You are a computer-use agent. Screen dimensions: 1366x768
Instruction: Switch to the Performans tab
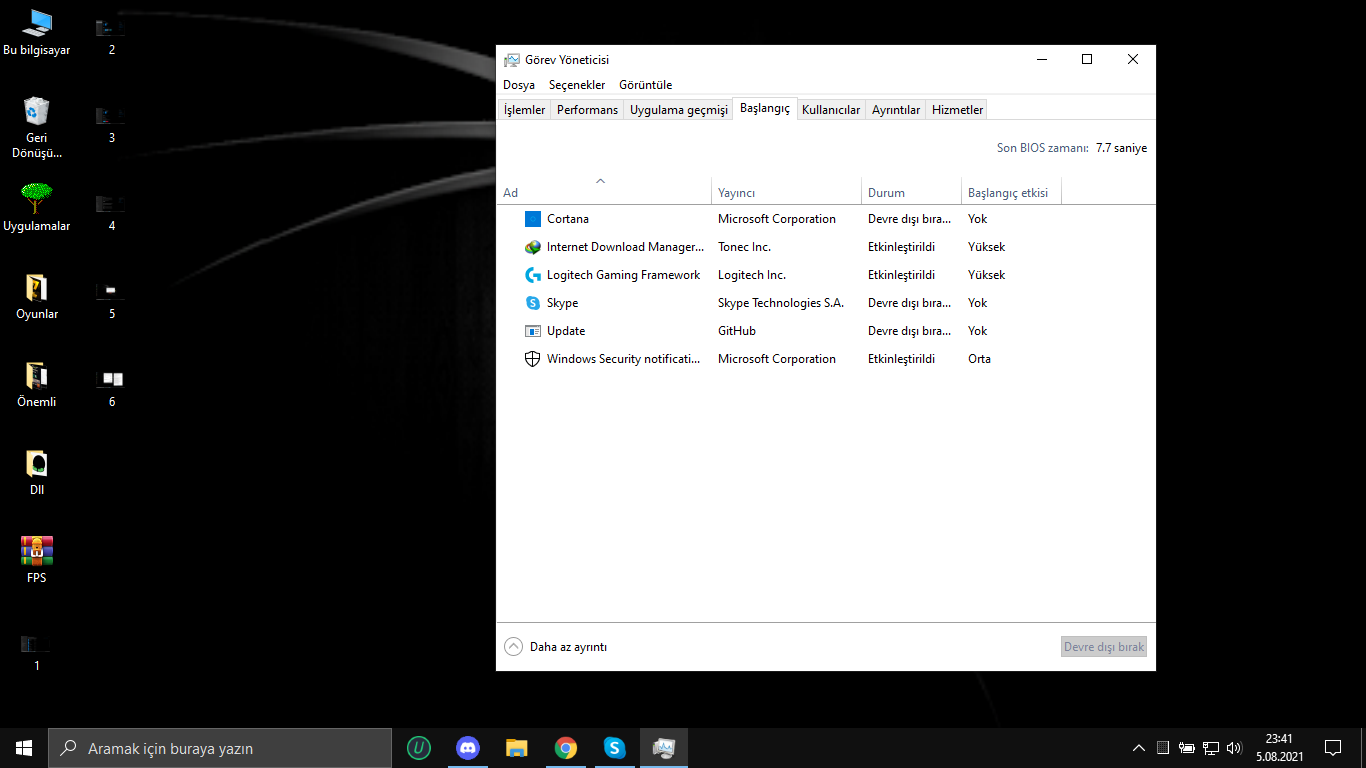587,110
